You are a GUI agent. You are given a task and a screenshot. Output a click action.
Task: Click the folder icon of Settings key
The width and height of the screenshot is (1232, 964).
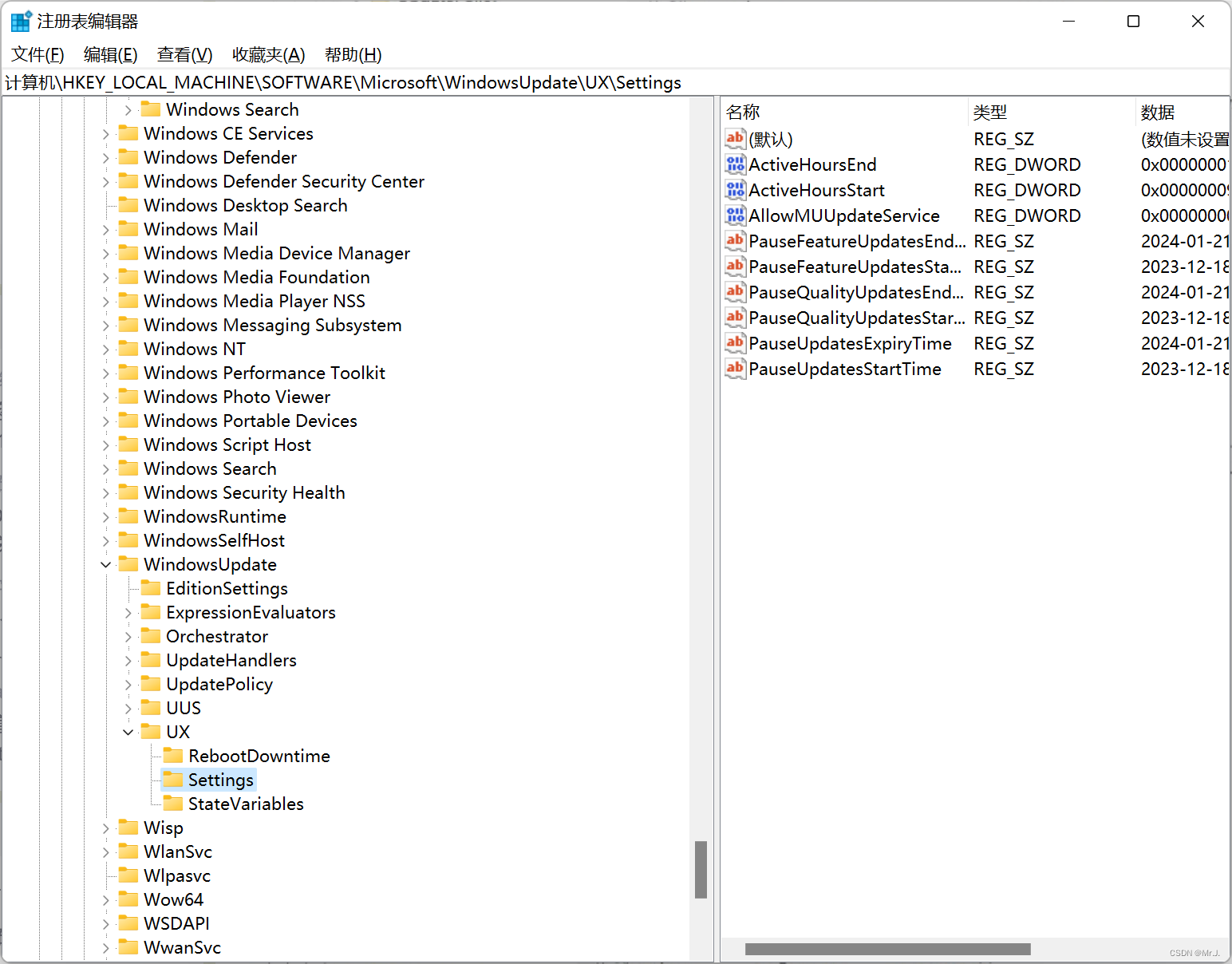point(173,779)
